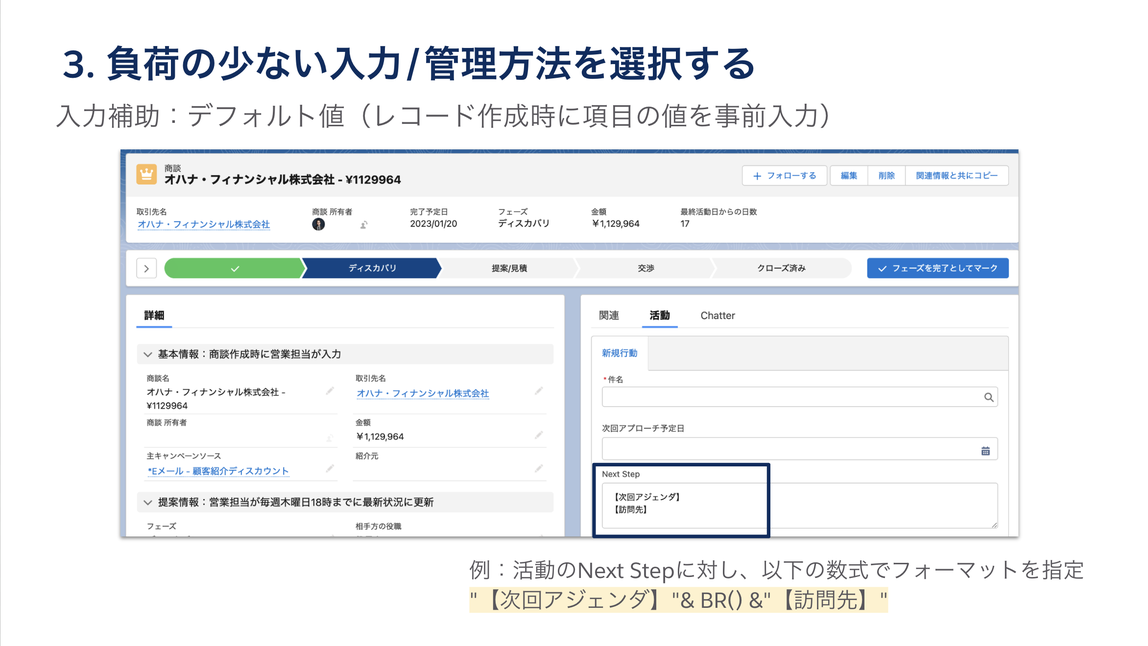The width and height of the screenshot is (1148, 646).
Task: Click the 関連情報と共にコピー button
Action: tap(957, 176)
